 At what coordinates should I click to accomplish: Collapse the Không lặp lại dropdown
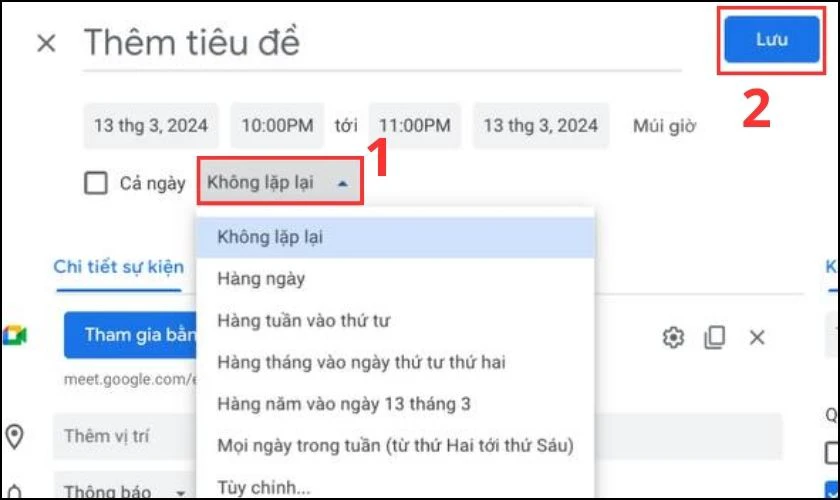280,182
